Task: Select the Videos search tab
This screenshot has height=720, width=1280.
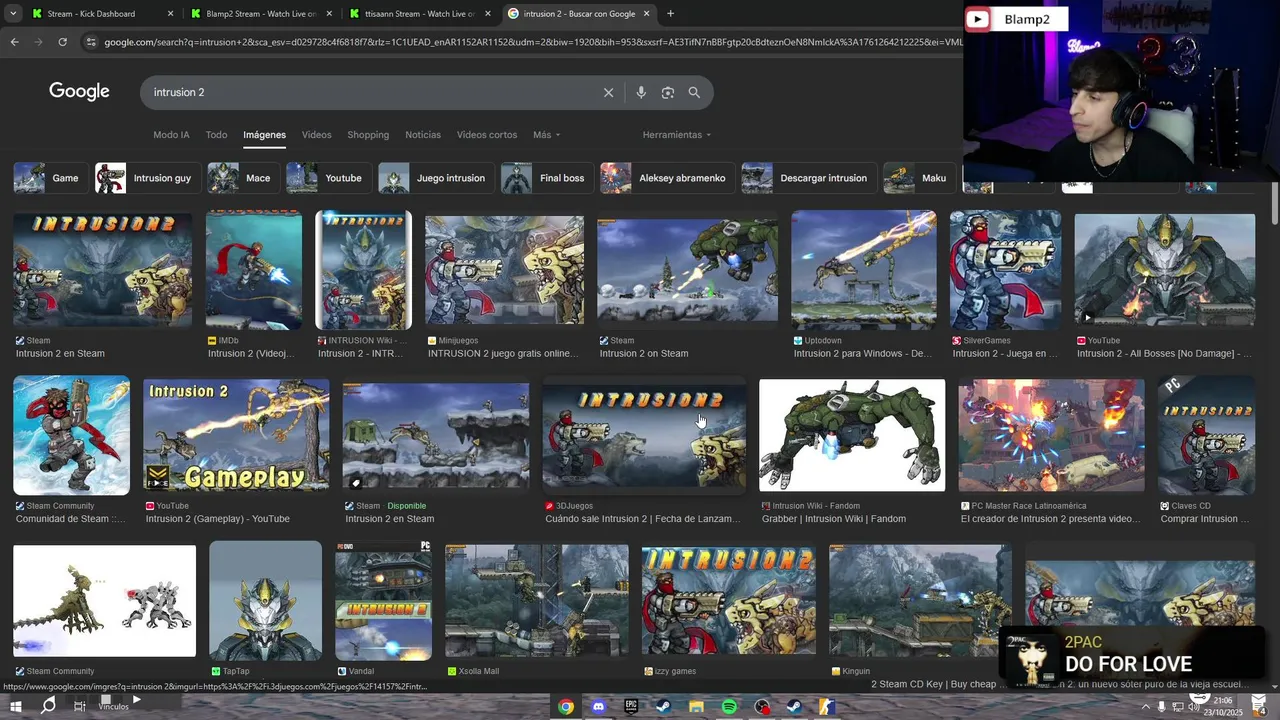Action: click(316, 135)
